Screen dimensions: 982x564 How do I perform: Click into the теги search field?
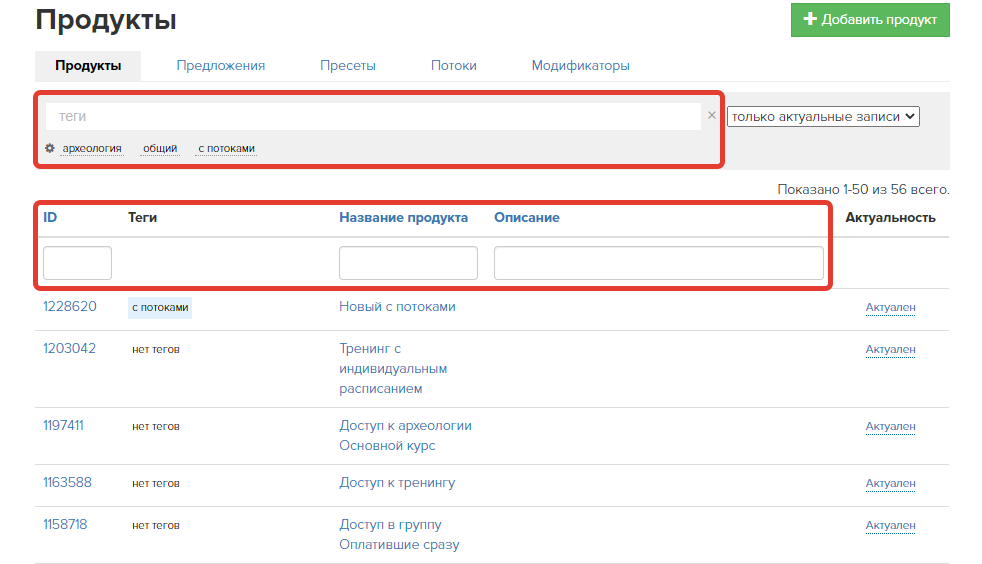pyautogui.click(x=373, y=116)
